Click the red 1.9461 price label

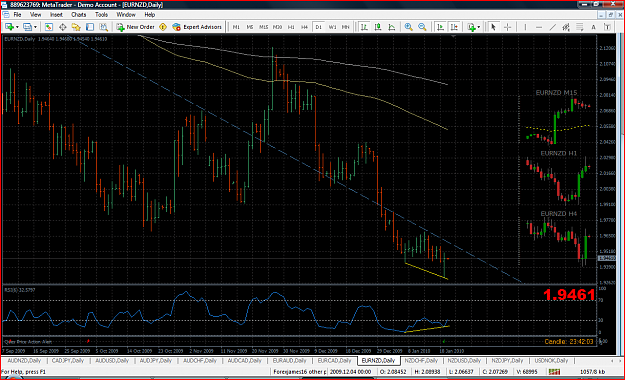pos(569,295)
